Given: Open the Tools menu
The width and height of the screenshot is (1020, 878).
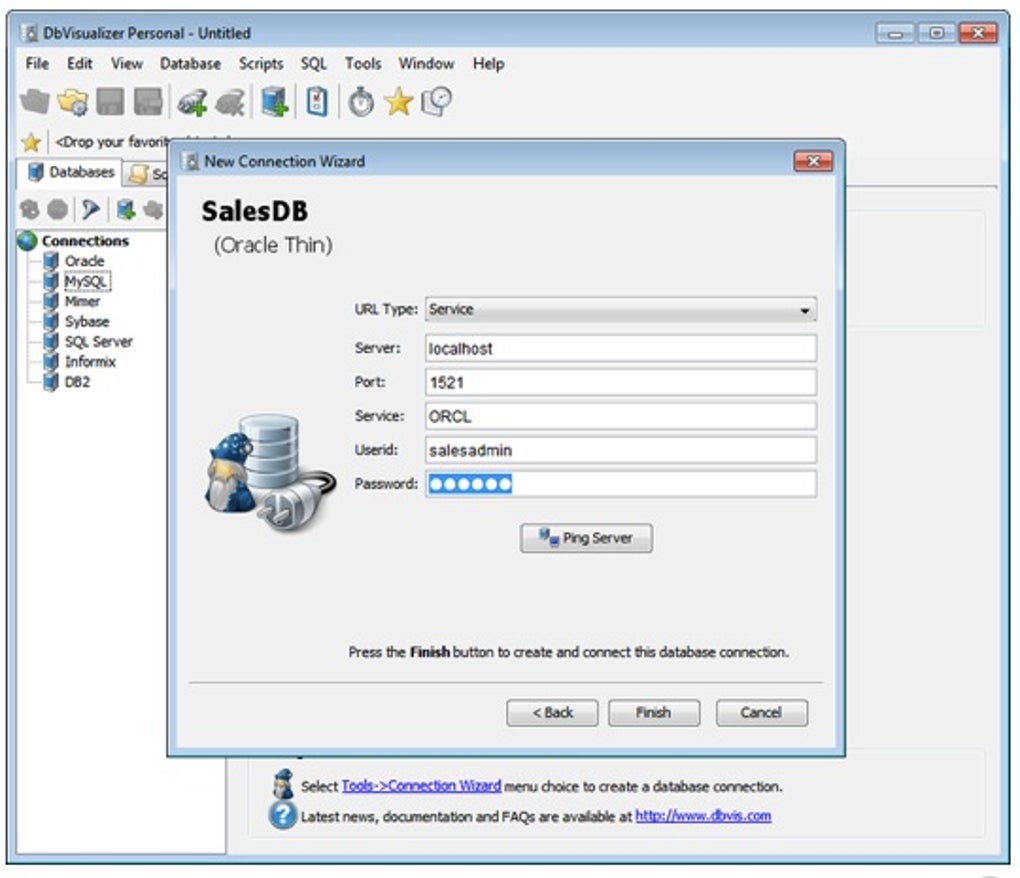Looking at the screenshot, I should pos(363,63).
